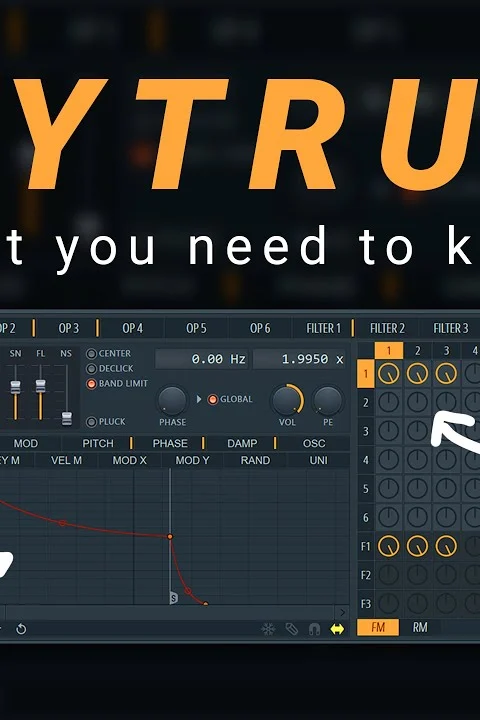Click the VOL knob

(x=287, y=400)
